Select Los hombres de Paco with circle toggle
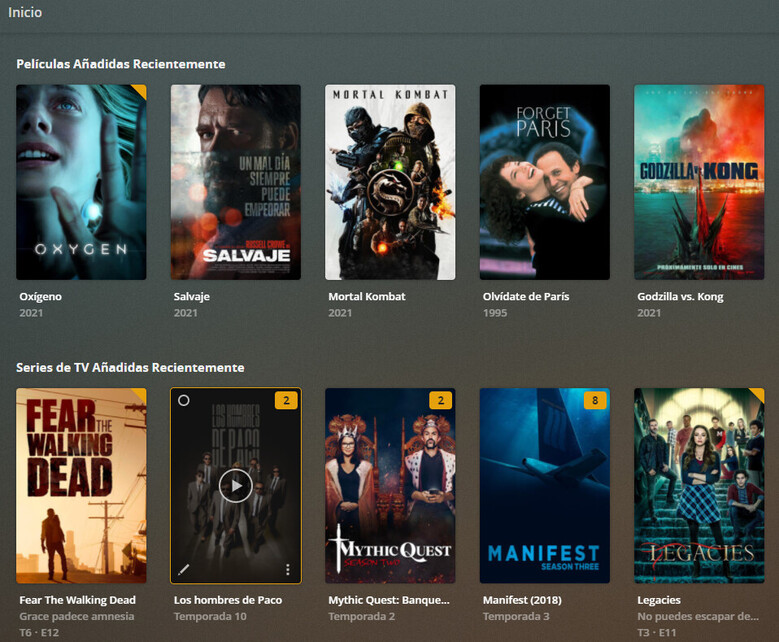The image size is (779, 642). point(184,401)
